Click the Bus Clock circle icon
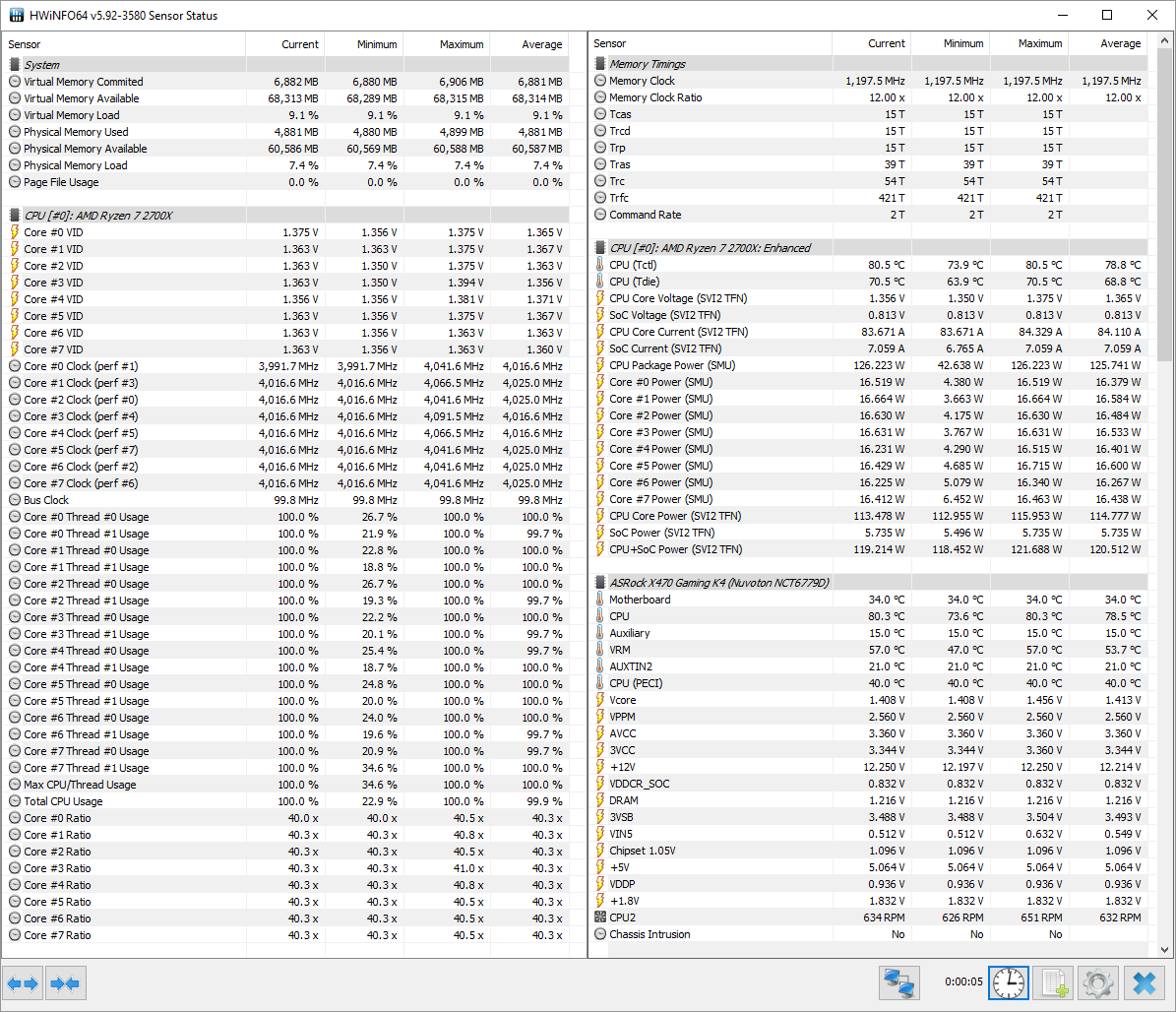The height and width of the screenshot is (1012, 1176). pyautogui.click(x=14, y=500)
